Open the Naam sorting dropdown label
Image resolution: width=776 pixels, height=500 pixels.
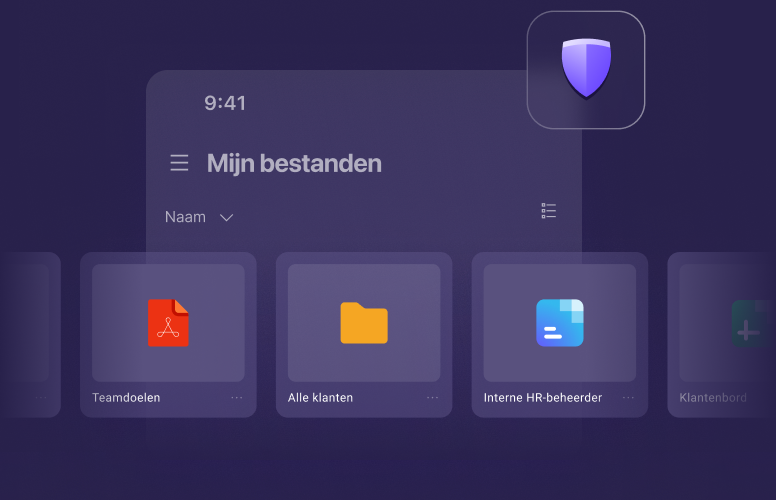pyautogui.click(x=185, y=217)
